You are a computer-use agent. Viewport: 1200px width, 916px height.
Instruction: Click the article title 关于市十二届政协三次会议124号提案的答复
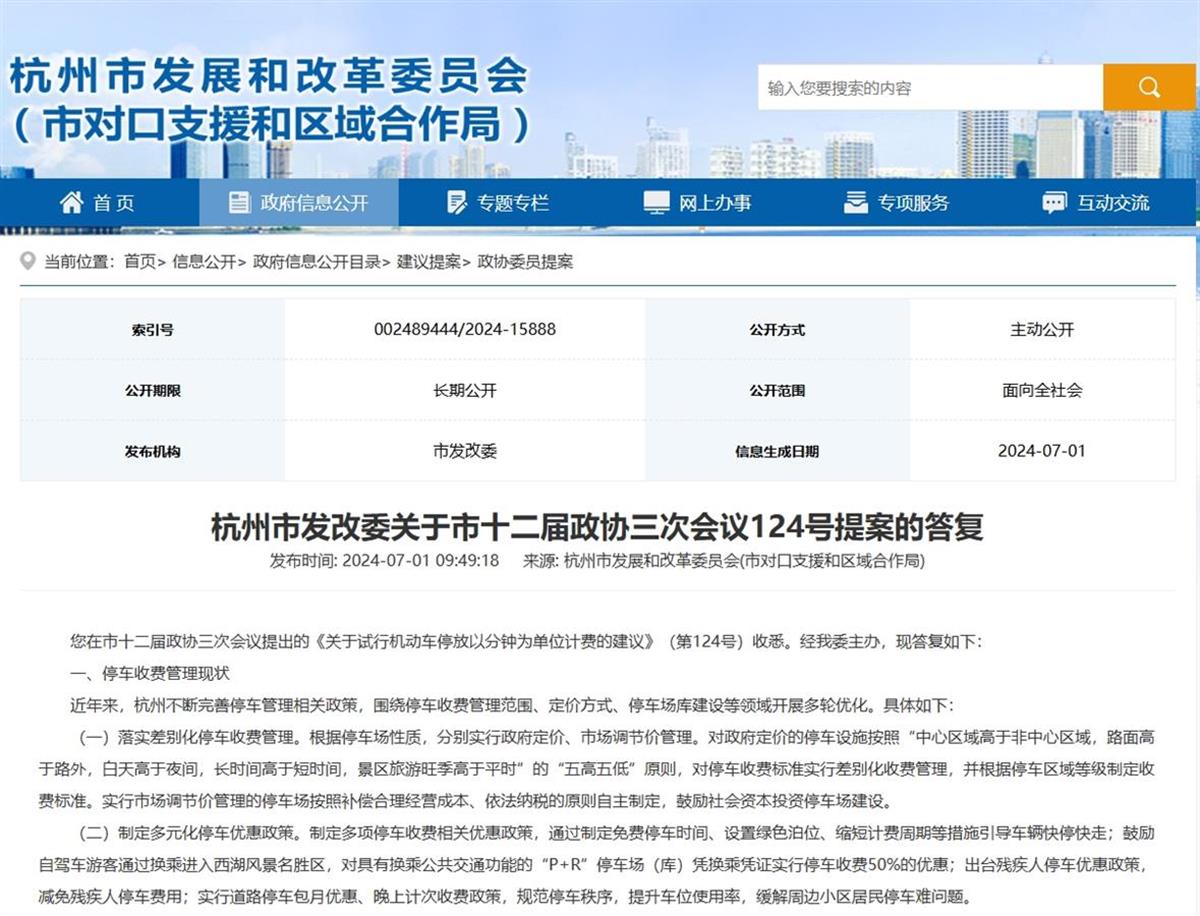click(x=600, y=521)
